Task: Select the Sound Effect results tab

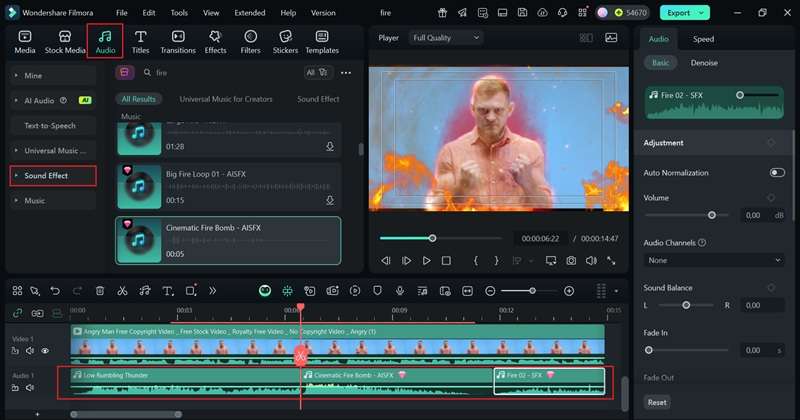Action: click(318, 99)
